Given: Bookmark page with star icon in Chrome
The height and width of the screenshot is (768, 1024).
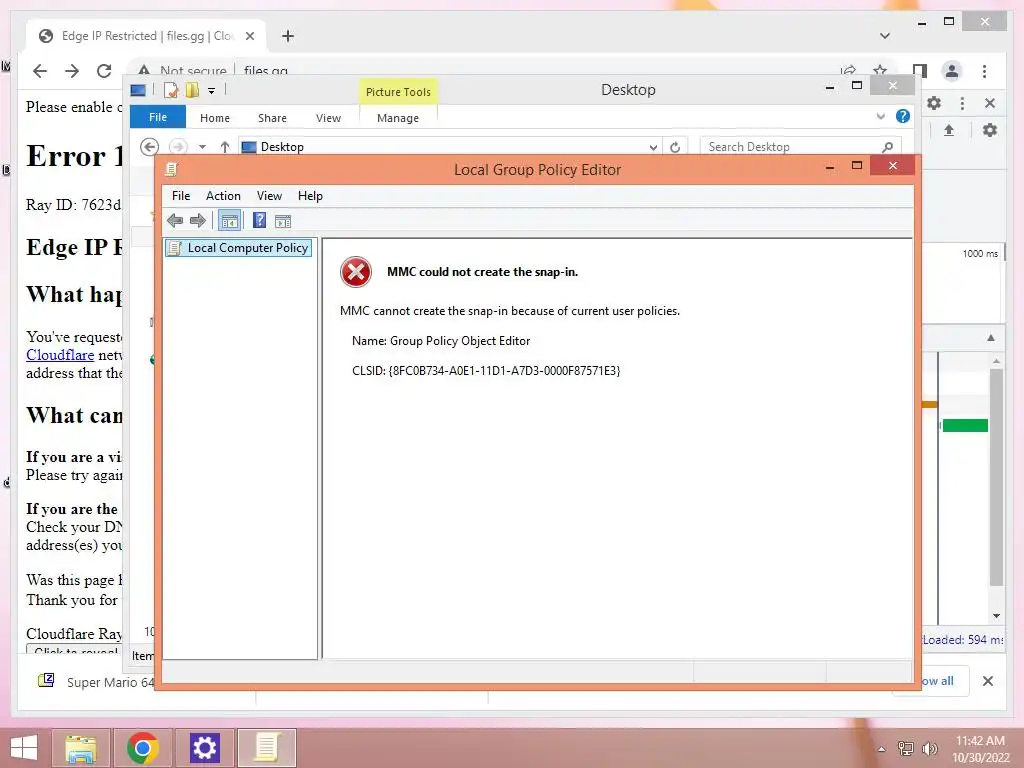Looking at the screenshot, I should point(880,70).
